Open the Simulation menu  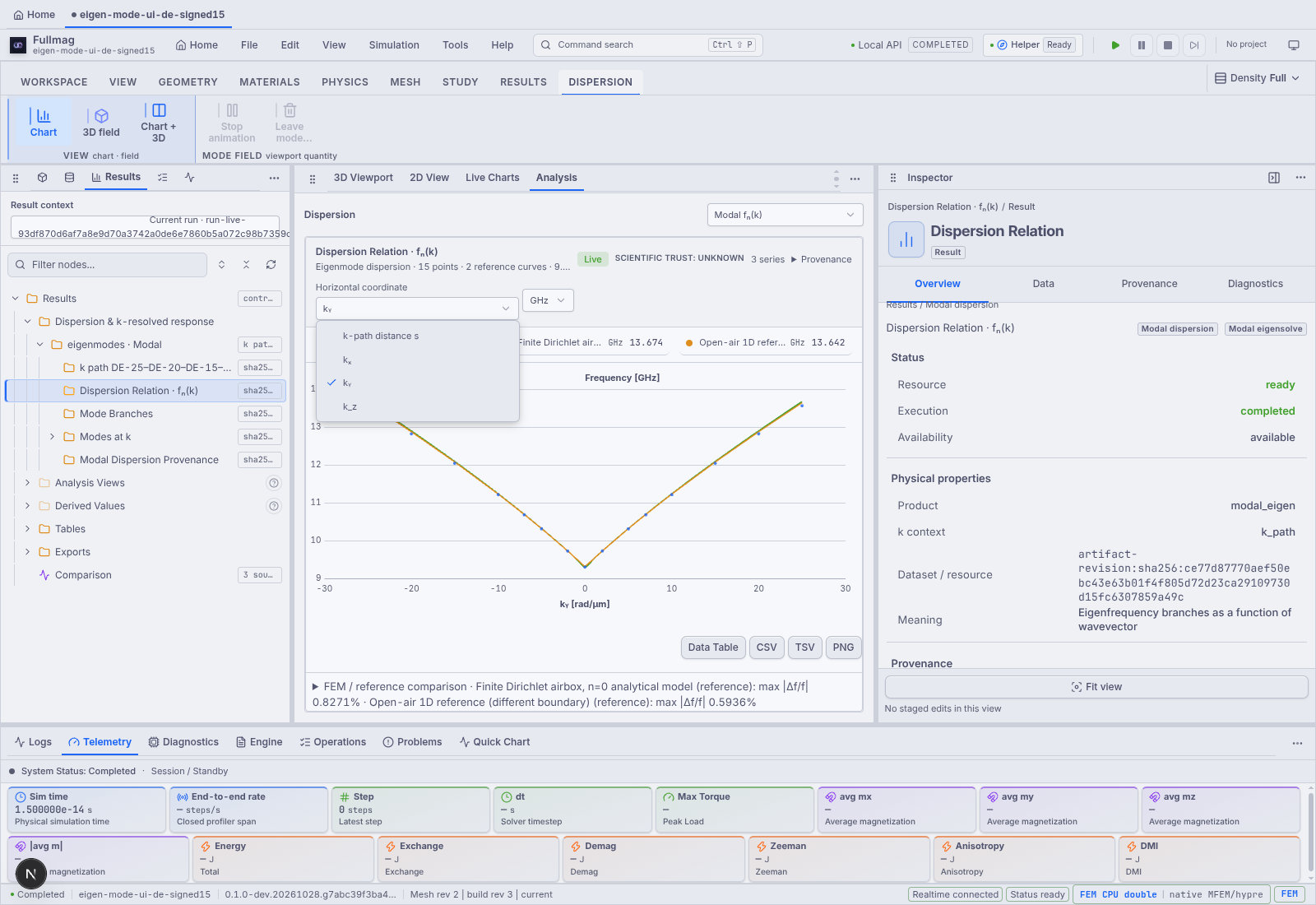[394, 45]
